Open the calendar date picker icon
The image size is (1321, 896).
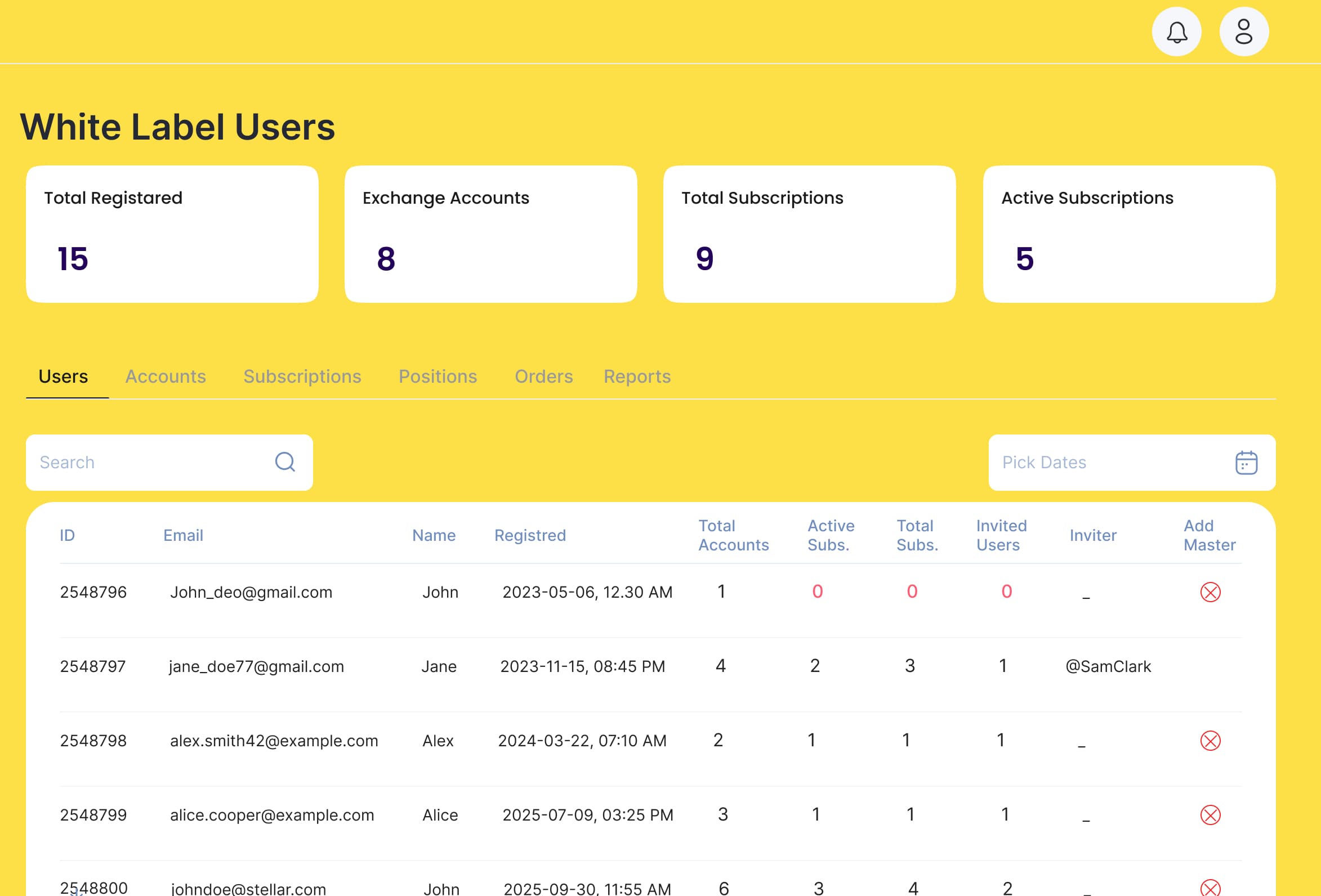point(1246,463)
